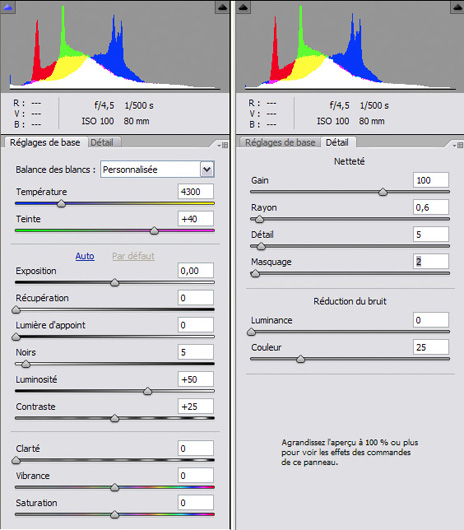Open the Balance des blancs dropdown
Viewport: 464px width, 530px height.
(x=207, y=169)
